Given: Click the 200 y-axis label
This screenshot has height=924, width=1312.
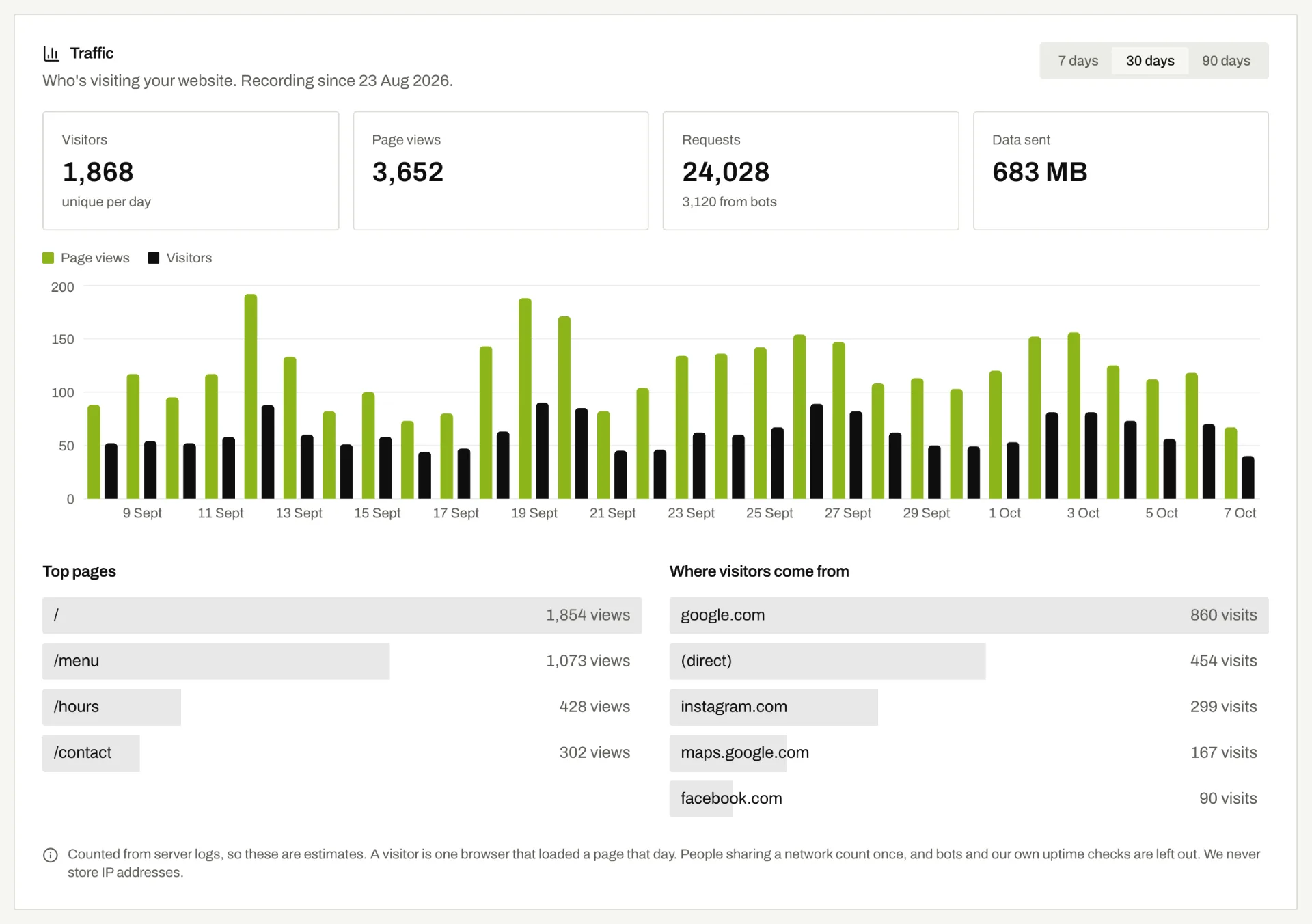Looking at the screenshot, I should click(62, 287).
